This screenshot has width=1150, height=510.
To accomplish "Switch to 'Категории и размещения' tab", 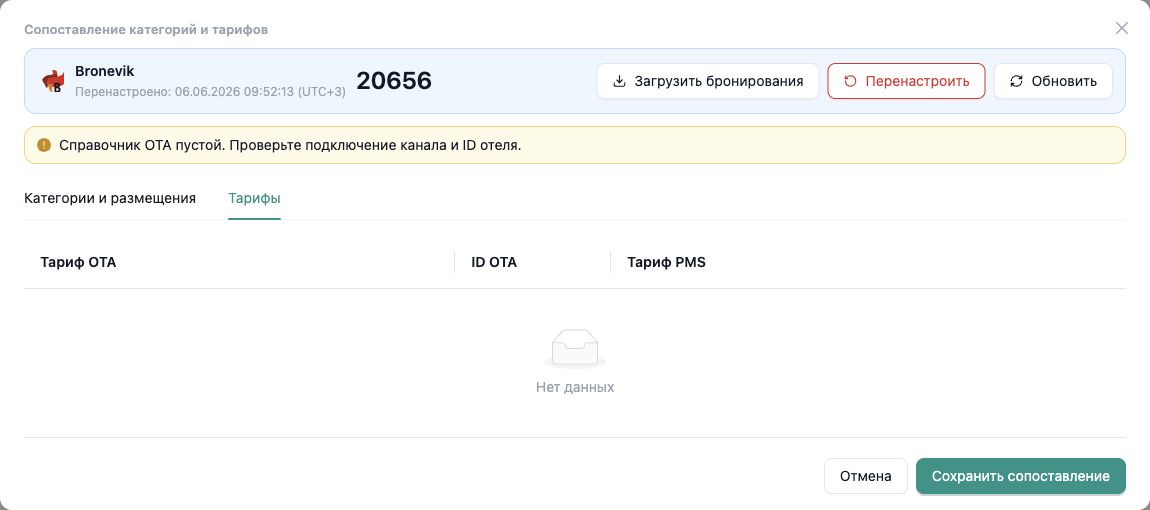I will pyautogui.click(x=110, y=198).
